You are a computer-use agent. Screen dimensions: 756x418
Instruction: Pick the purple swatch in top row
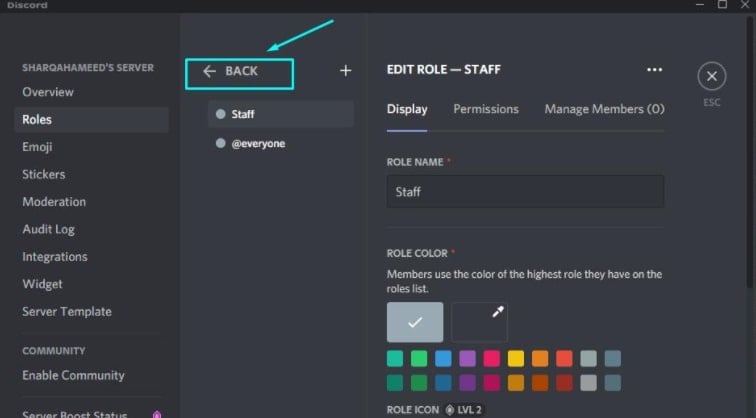[x=467, y=359]
